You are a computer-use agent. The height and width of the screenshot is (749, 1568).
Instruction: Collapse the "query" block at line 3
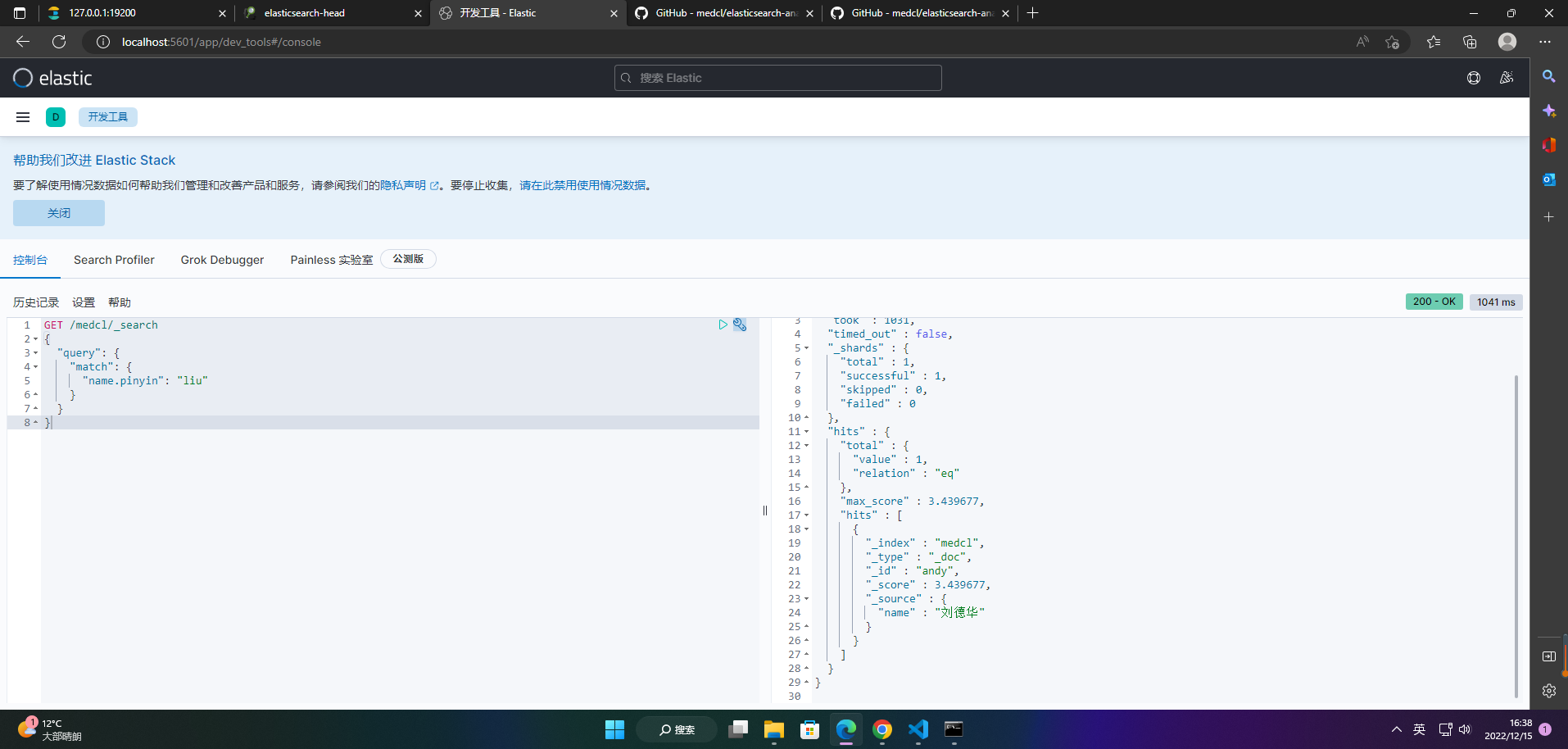click(x=35, y=353)
